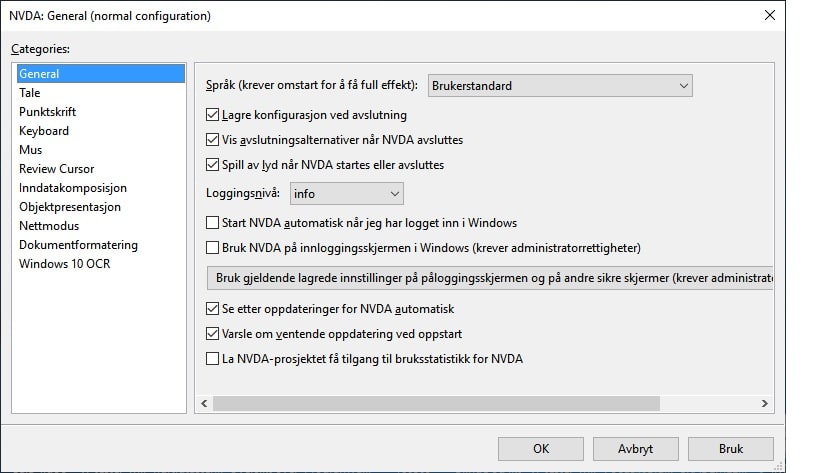Click 'Bruk gjeldende lagrede innstillinger' button
The height and width of the screenshot is (473, 819).
click(490, 277)
